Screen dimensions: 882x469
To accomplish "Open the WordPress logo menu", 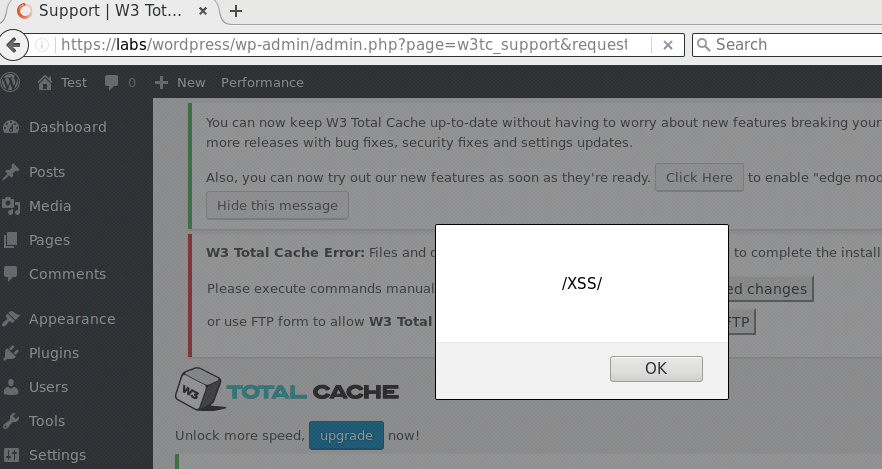I will tap(10, 82).
